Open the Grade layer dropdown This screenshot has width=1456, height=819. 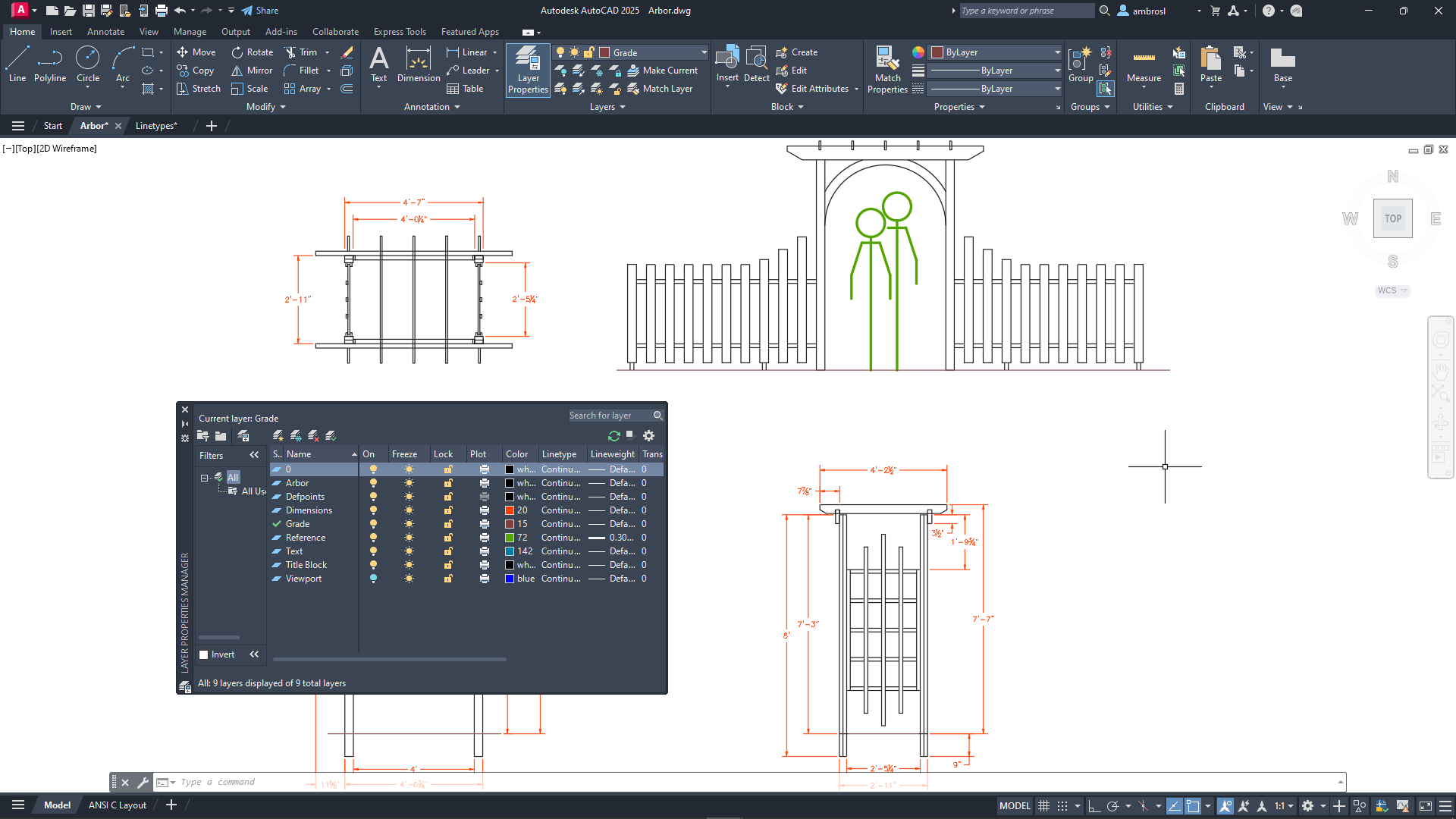[704, 52]
